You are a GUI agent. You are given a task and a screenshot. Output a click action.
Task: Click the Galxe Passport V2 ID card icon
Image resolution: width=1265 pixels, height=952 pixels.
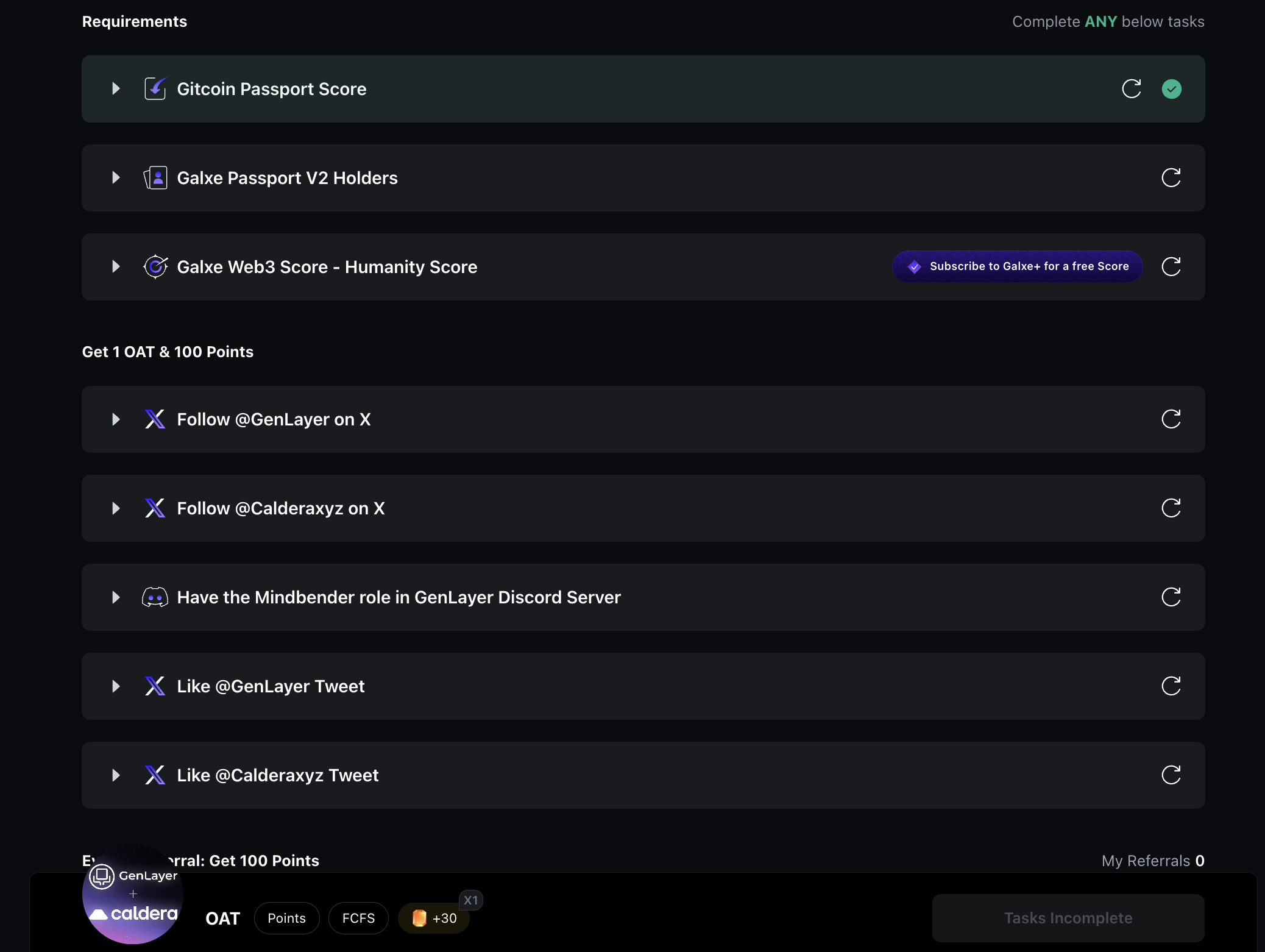click(155, 178)
